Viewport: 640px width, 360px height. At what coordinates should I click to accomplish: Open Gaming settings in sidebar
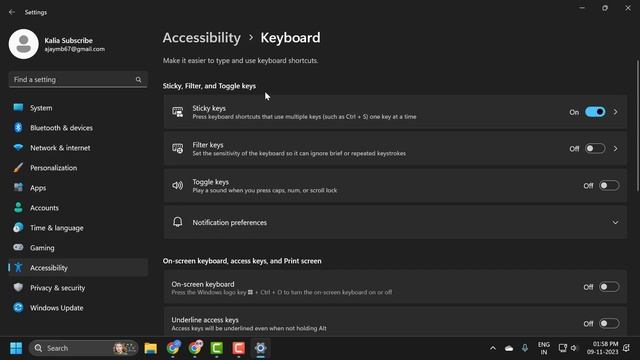[78, 248]
